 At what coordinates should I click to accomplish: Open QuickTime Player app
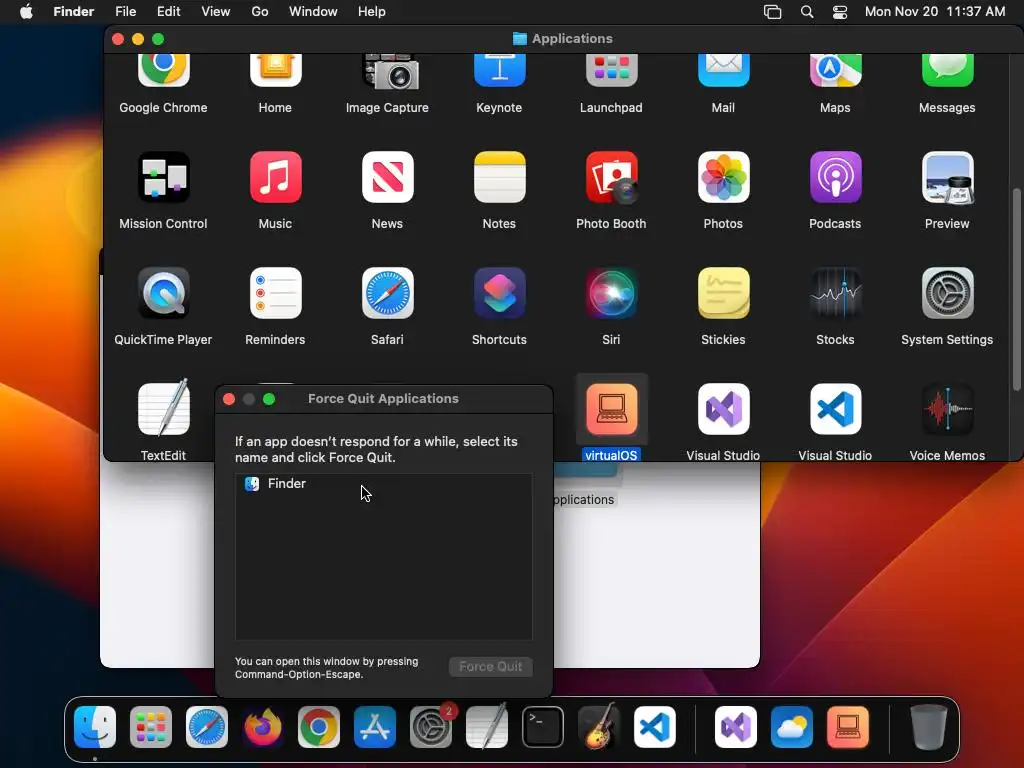[163, 293]
